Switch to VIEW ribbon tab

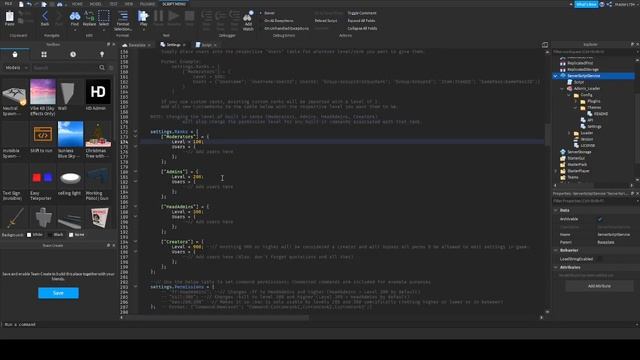coord(129,4)
